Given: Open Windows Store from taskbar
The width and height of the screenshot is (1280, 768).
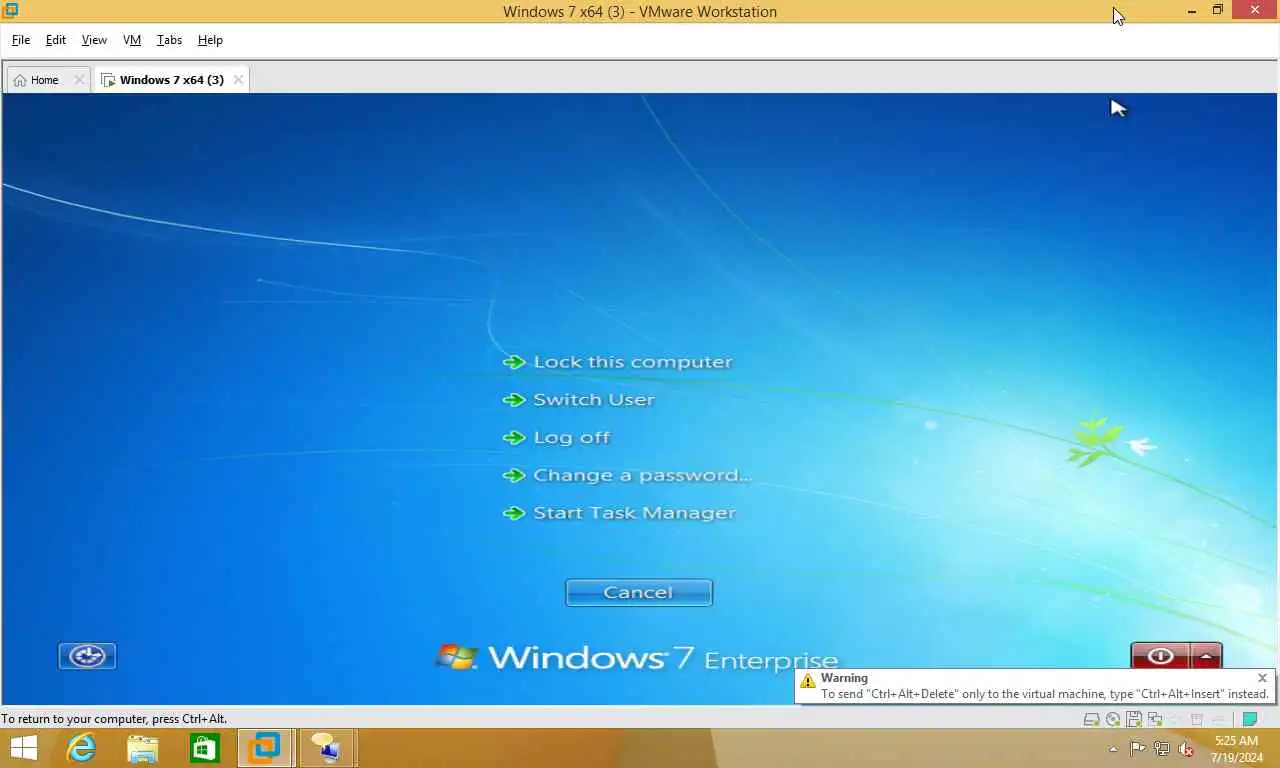Looking at the screenshot, I should 204,748.
